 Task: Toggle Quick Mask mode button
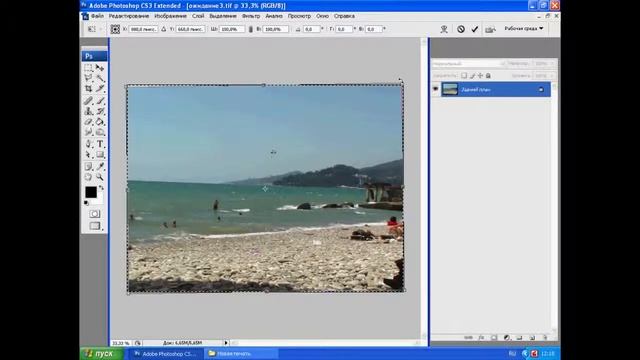pyautogui.click(x=95, y=214)
